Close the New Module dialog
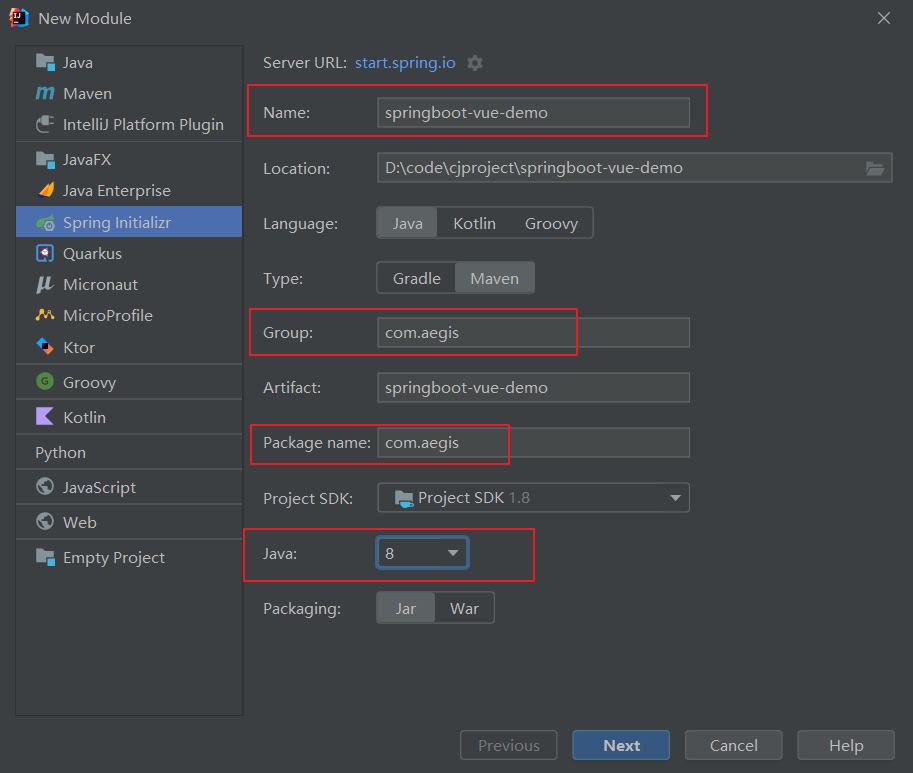 pyautogui.click(x=884, y=18)
